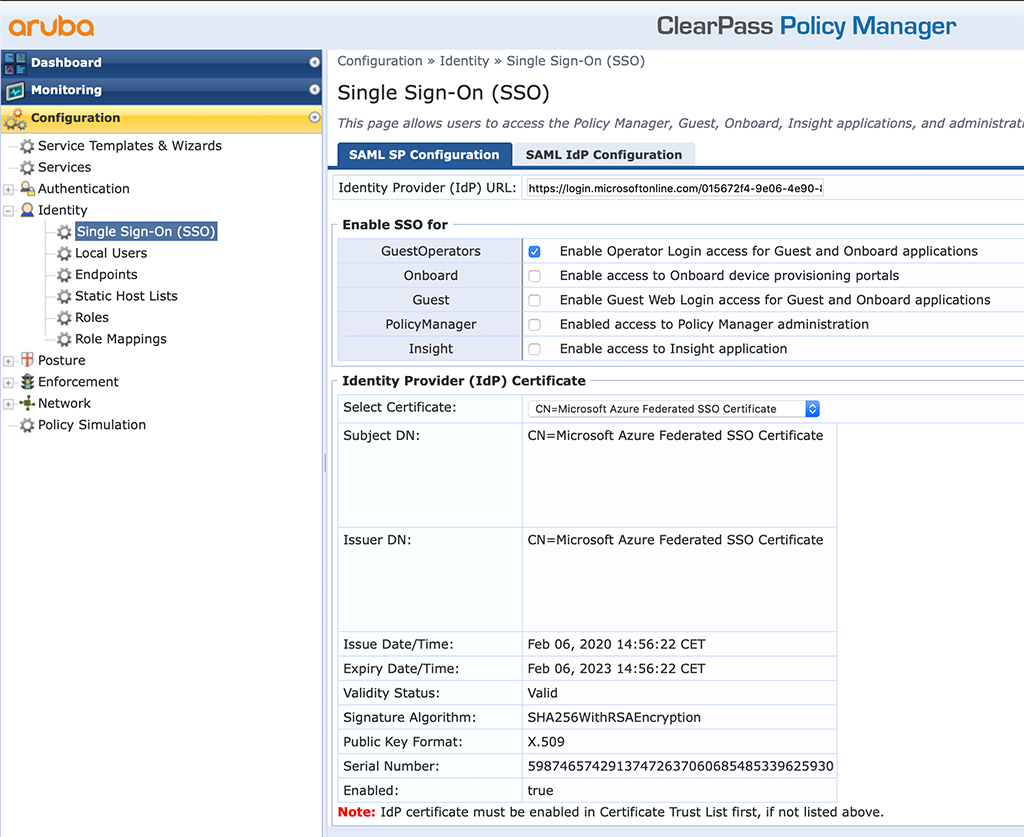Expand the Posture tree node
This screenshot has width=1024, height=837.
8,361
